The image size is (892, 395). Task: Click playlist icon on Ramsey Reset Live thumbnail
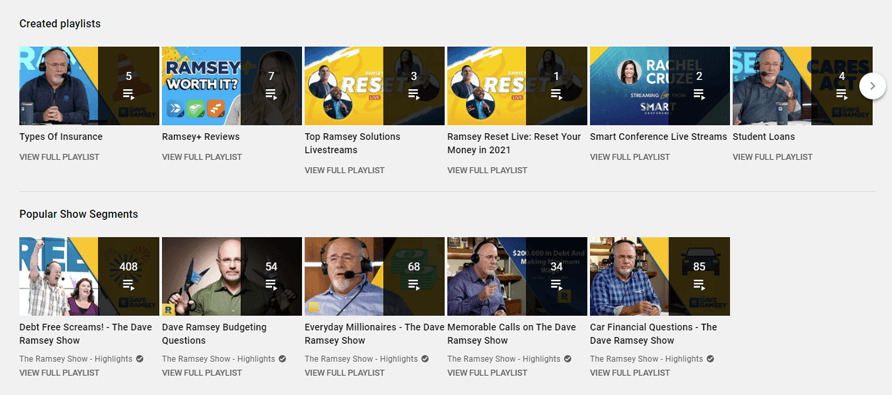pyautogui.click(x=556, y=93)
